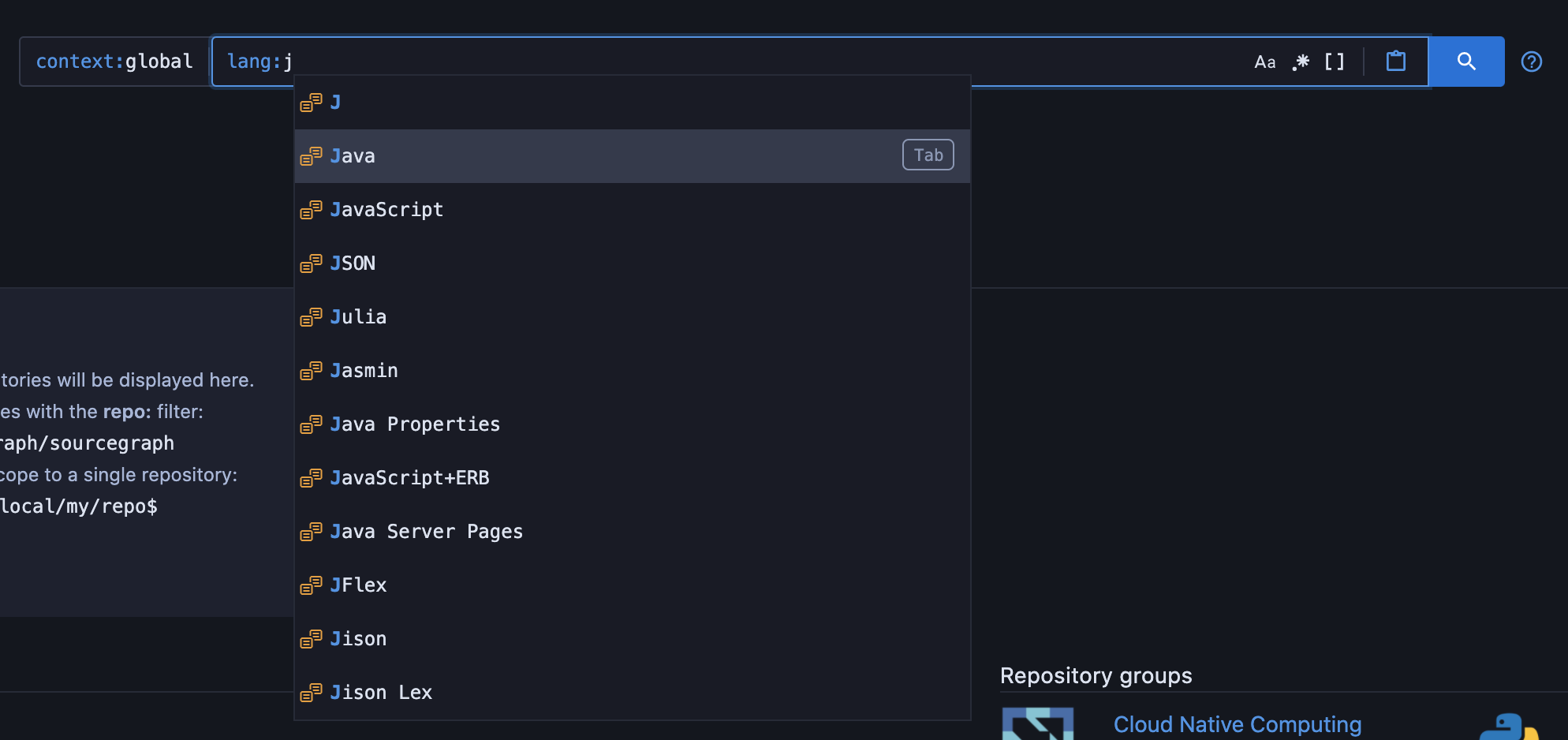This screenshot has width=1568, height=740.
Task: Toggle structural search brackets icon
Action: tap(1335, 62)
